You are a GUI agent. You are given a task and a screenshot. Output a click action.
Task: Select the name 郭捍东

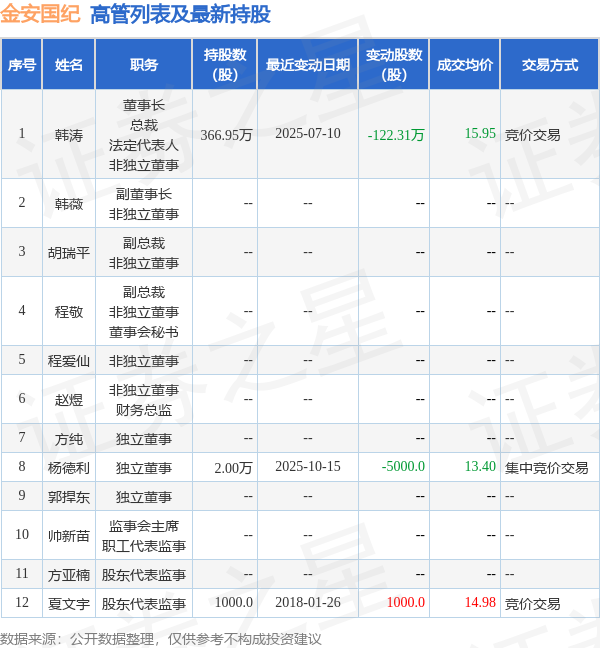pos(69,497)
